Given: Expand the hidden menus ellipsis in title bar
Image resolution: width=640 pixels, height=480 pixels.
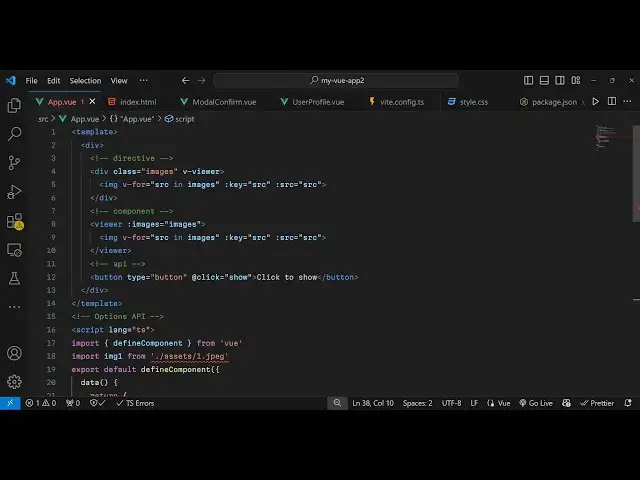Looking at the screenshot, I should click(x=143, y=80).
